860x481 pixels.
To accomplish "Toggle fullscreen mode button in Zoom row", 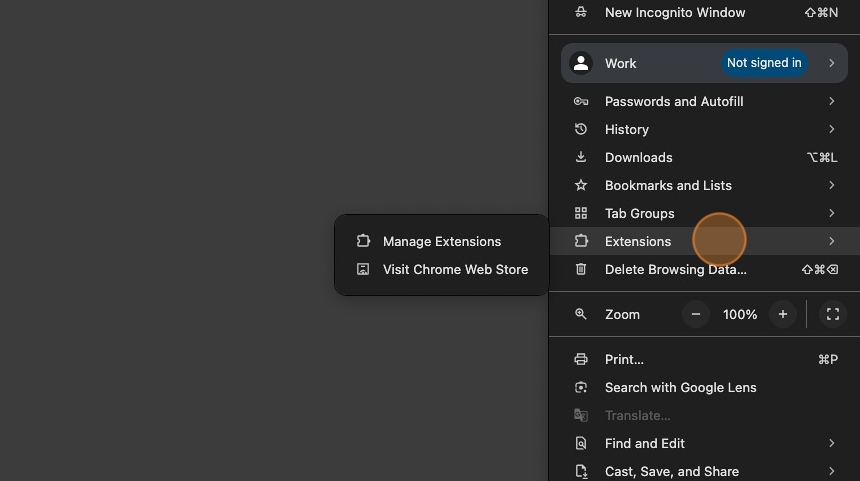I will (x=833, y=314).
